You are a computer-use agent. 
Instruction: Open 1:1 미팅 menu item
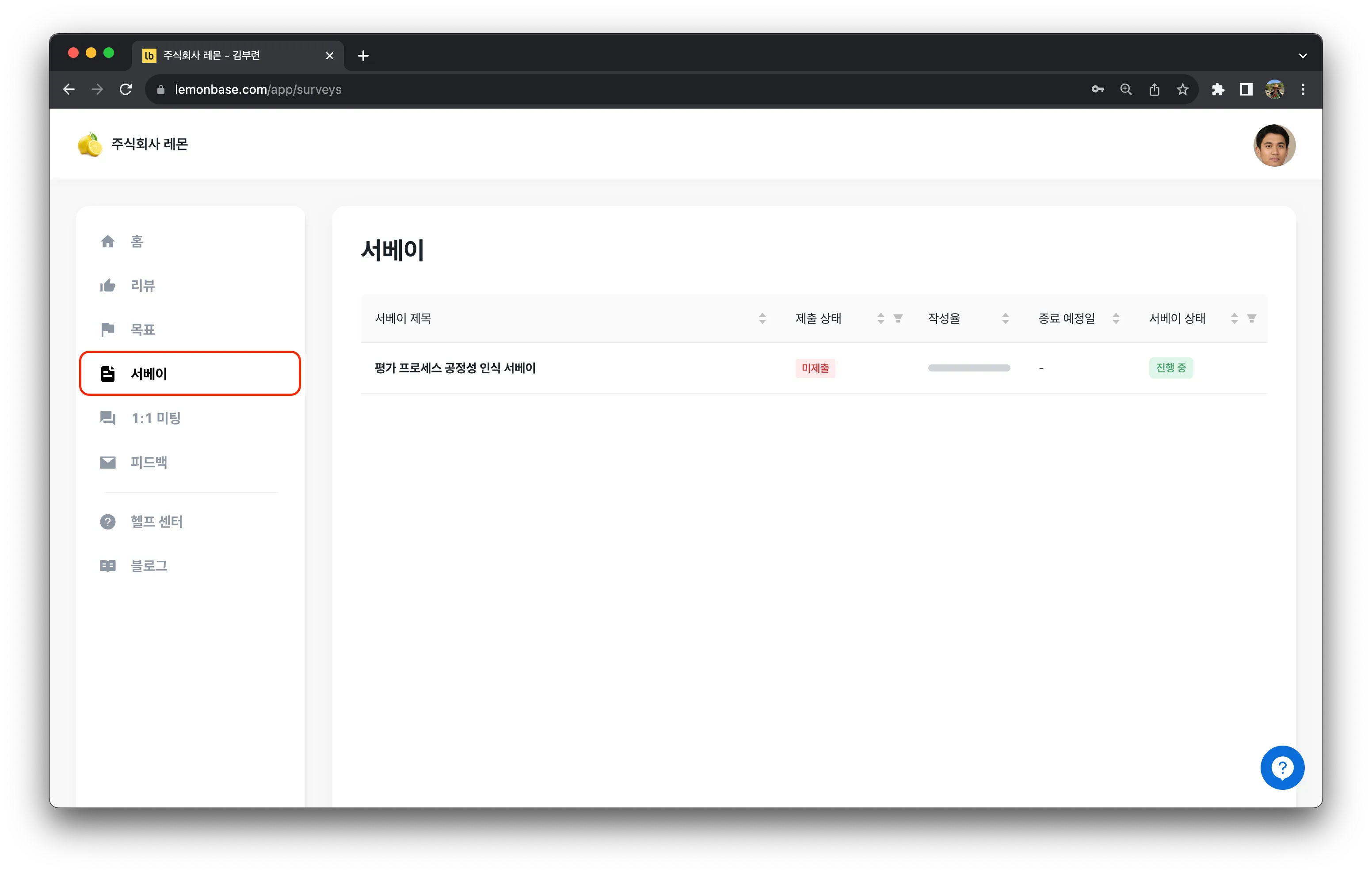pos(190,418)
